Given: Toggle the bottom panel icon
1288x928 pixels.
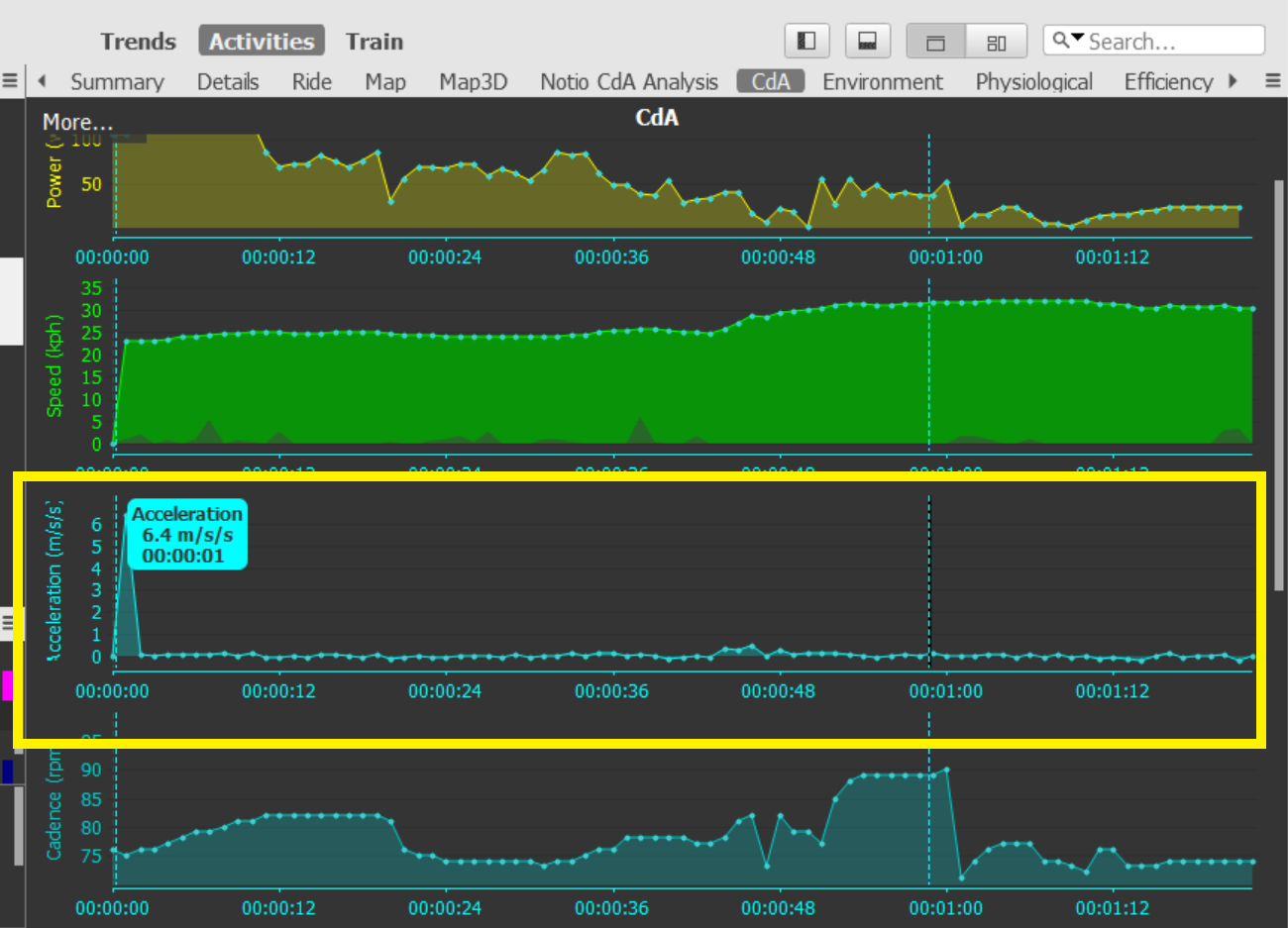Looking at the screenshot, I should click(x=867, y=41).
